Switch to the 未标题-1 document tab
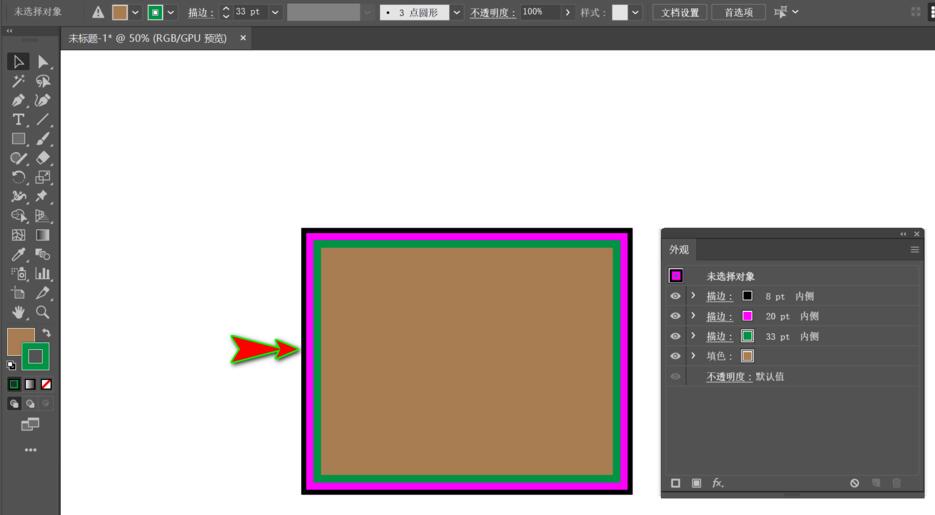 148,38
